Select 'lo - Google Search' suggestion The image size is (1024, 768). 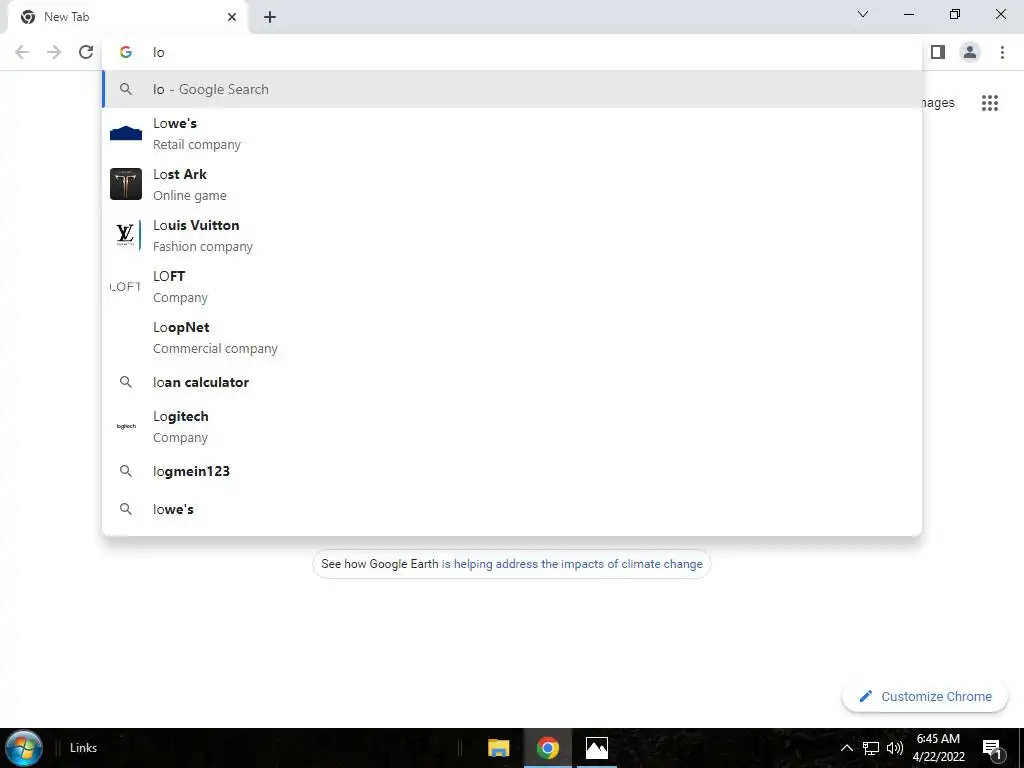tap(512, 89)
